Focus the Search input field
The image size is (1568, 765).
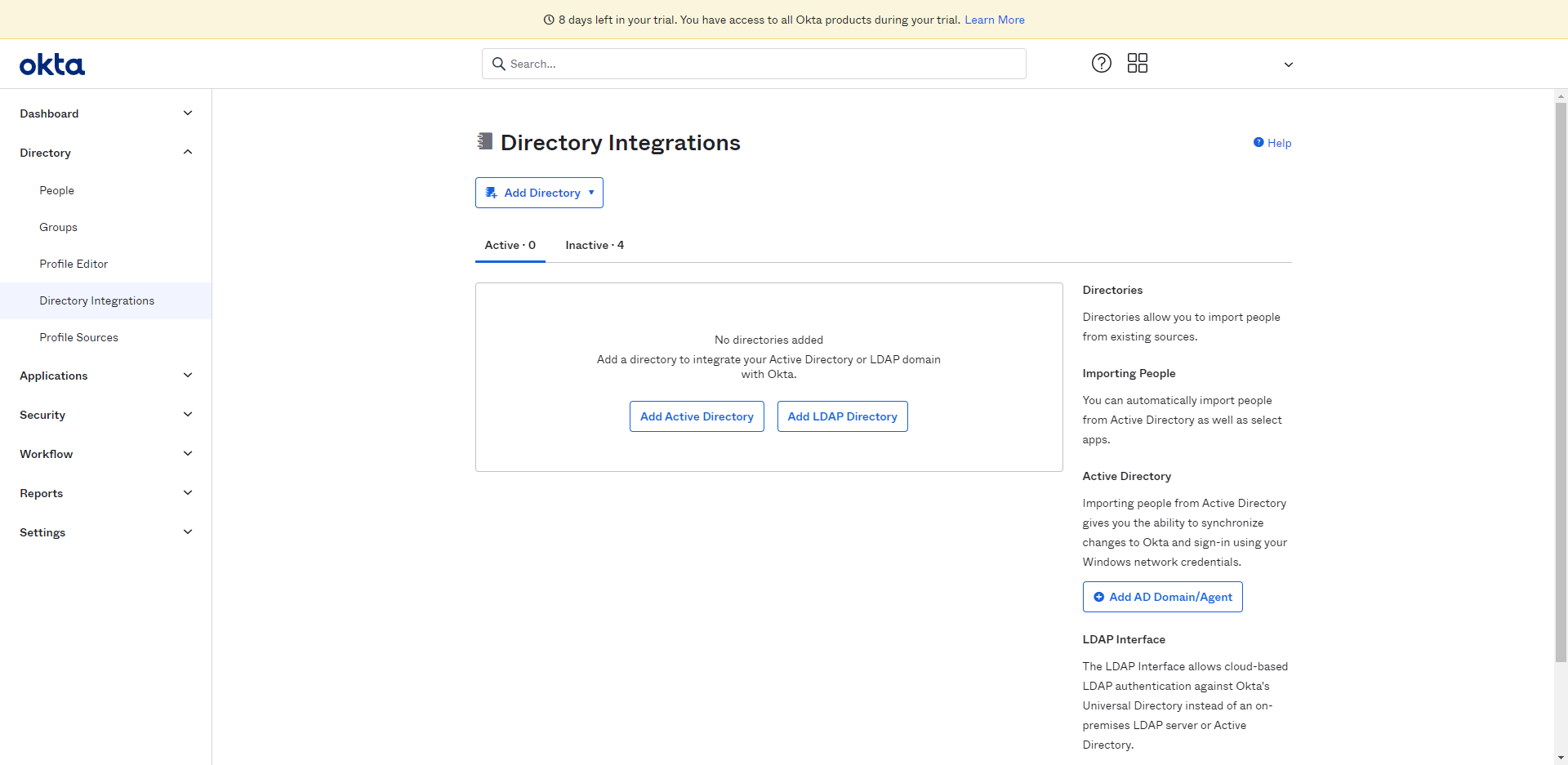pos(754,64)
